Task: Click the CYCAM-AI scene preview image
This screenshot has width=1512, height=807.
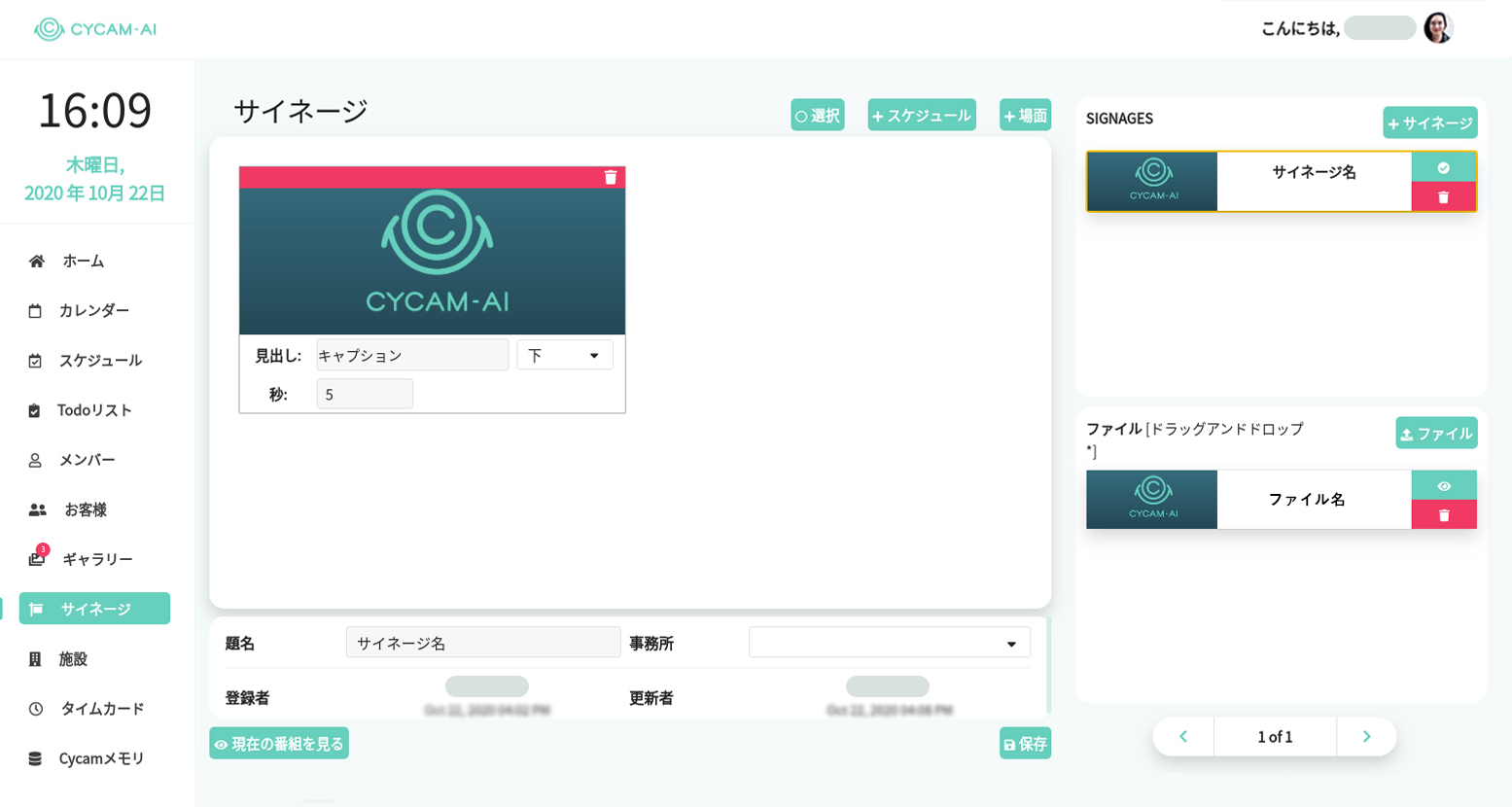Action: (x=433, y=261)
